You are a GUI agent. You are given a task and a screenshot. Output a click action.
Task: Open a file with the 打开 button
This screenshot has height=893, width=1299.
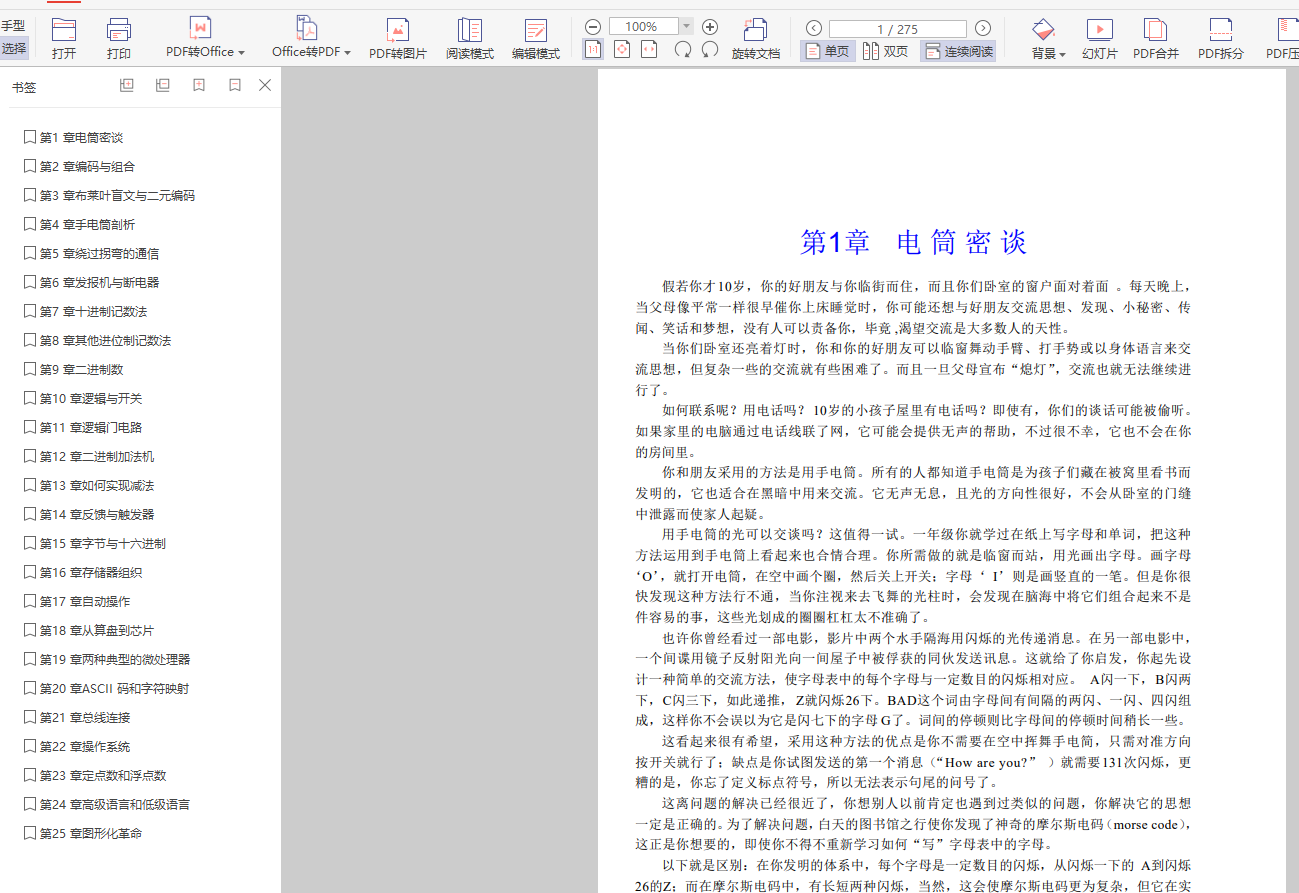pyautogui.click(x=64, y=39)
